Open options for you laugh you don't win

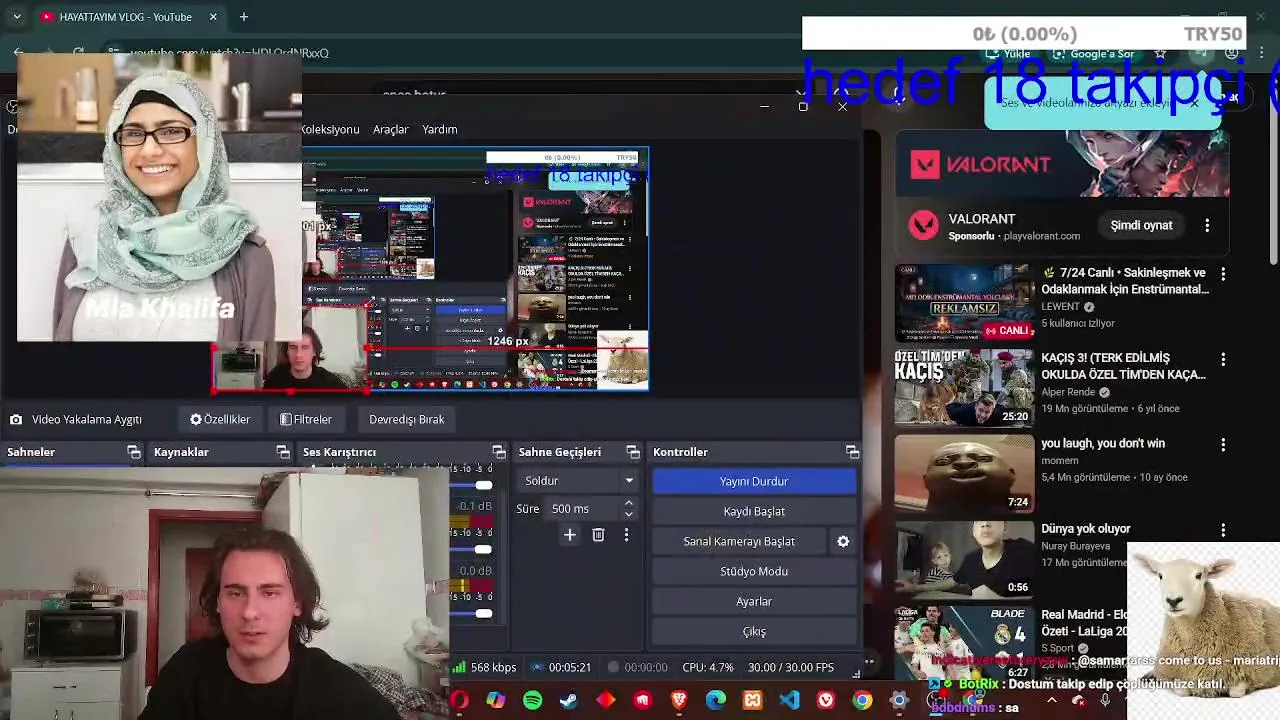[x=1223, y=444]
